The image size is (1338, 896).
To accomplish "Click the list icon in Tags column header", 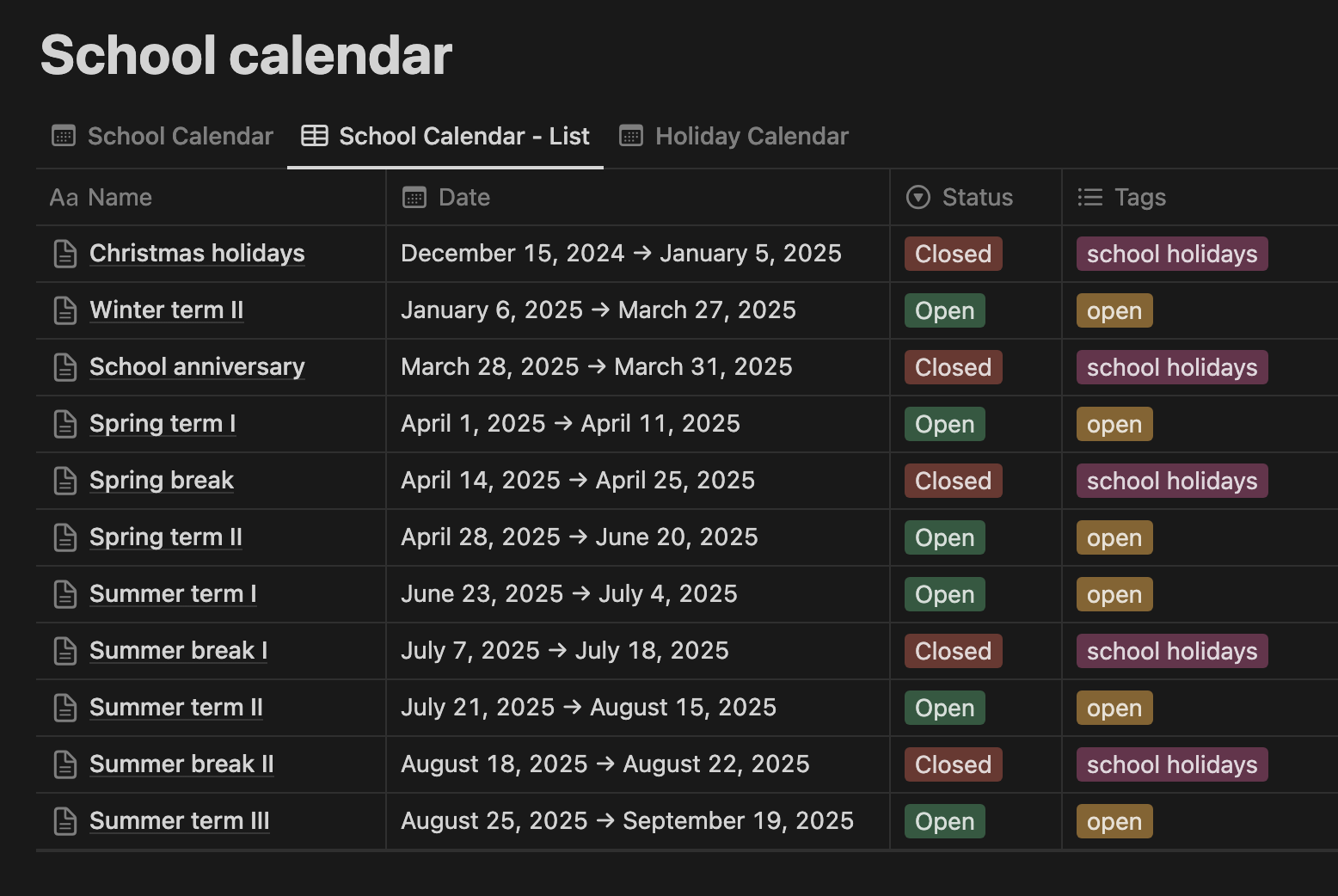I will pos(1089,198).
